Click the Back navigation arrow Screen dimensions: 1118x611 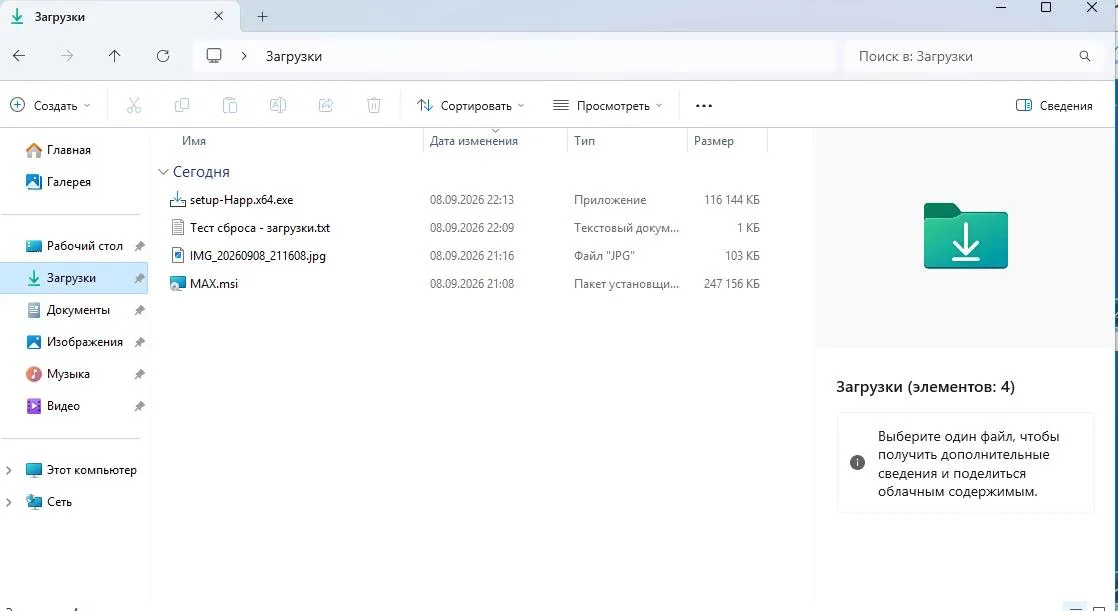click(19, 56)
